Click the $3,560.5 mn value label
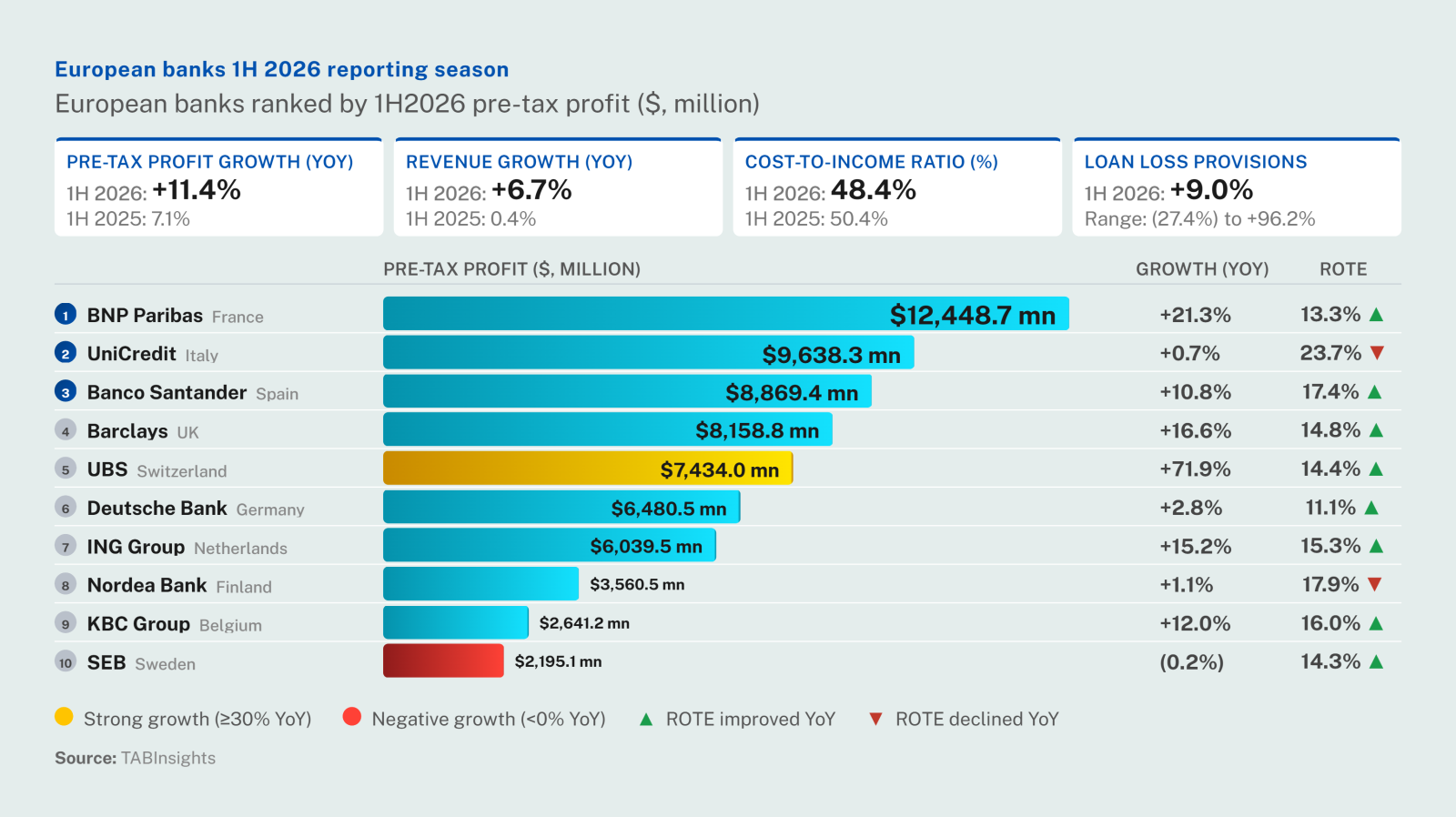The width and height of the screenshot is (1456, 817). tap(637, 584)
